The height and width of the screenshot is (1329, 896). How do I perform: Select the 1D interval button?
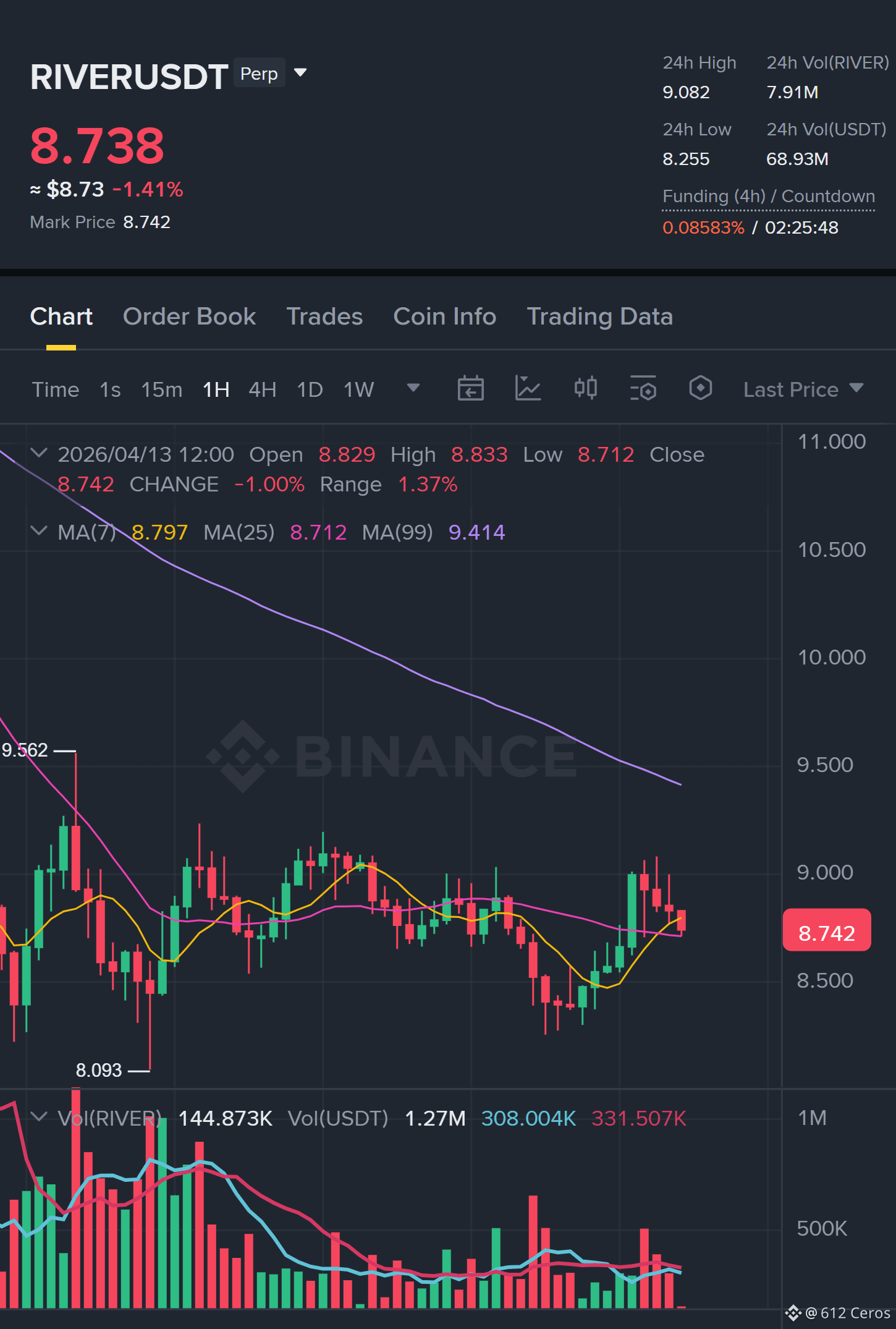pos(310,389)
